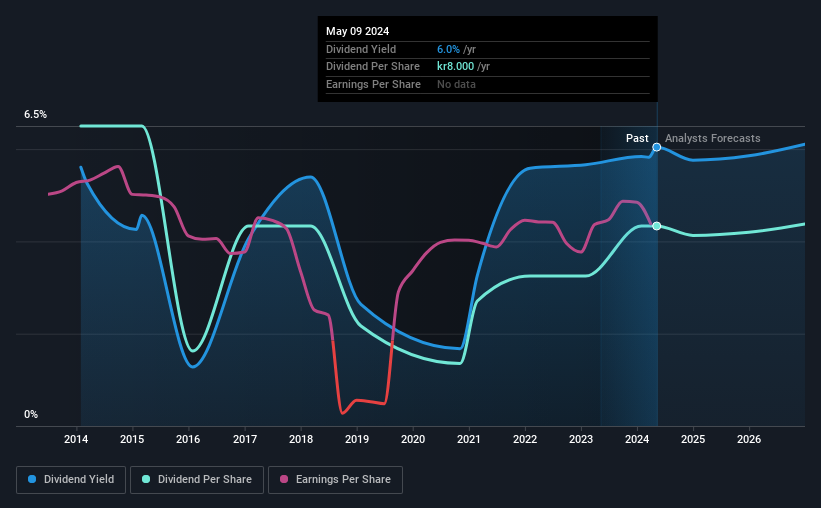The image size is (821, 508).
Task: Click the 'Past' label on chart
Action: [637, 138]
